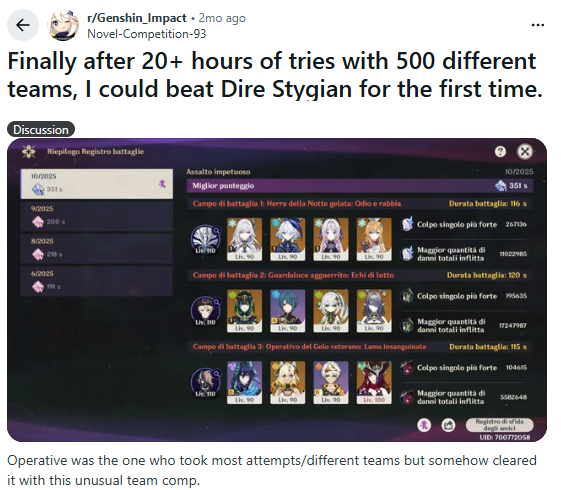Click the share icon near Registro di sfida
Viewport: 561px width, 490px height.
pos(448,425)
